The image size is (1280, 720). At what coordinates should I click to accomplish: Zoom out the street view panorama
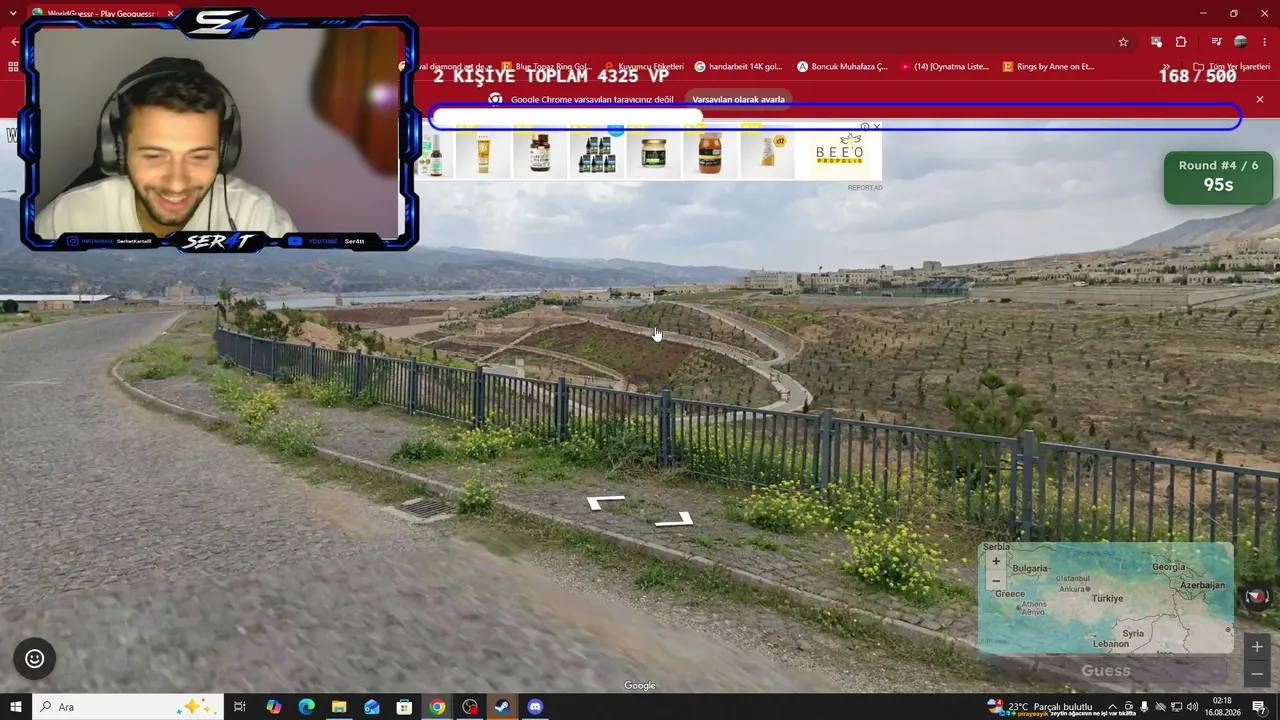click(x=1257, y=673)
